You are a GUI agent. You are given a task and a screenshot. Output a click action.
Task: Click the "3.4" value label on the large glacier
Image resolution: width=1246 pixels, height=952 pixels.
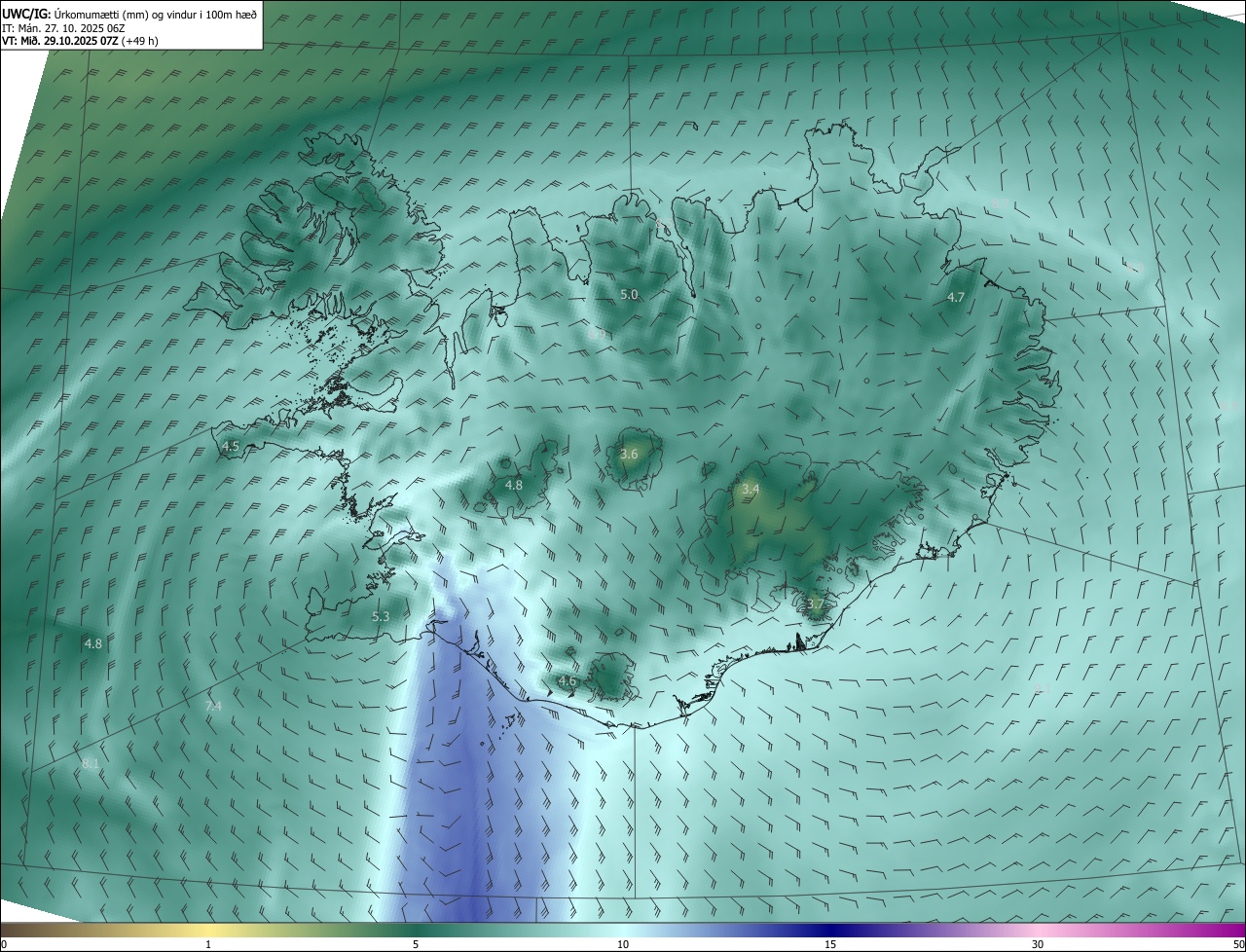(x=751, y=490)
